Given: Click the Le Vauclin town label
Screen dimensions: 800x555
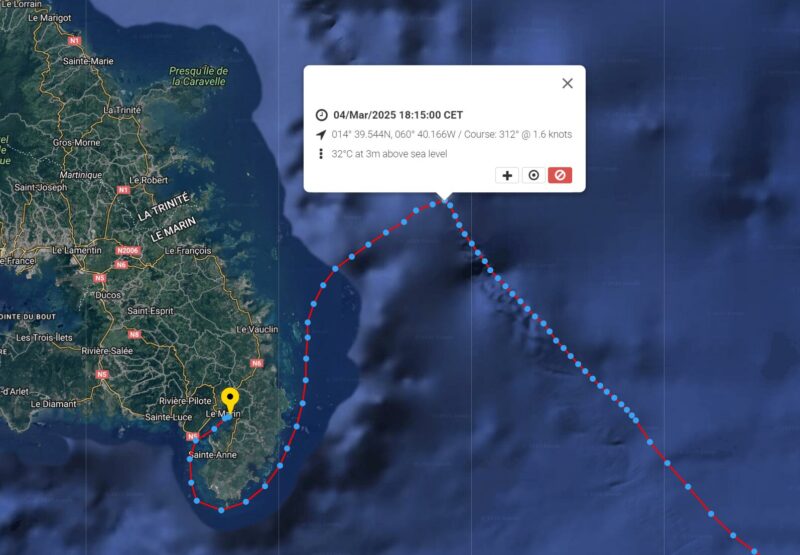Looking at the screenshot, I should click(x=258, y=330).
